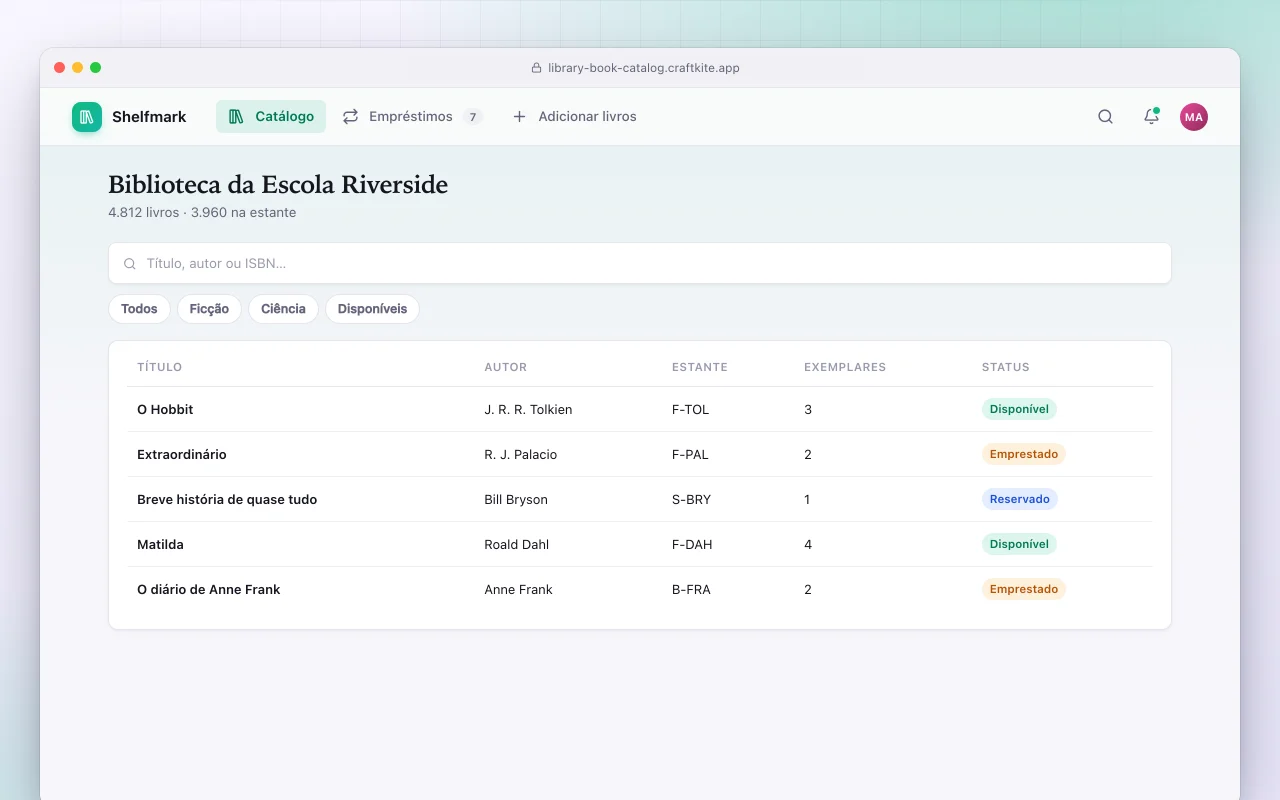Click the Reservado status badge

(x=1020, y=499)
